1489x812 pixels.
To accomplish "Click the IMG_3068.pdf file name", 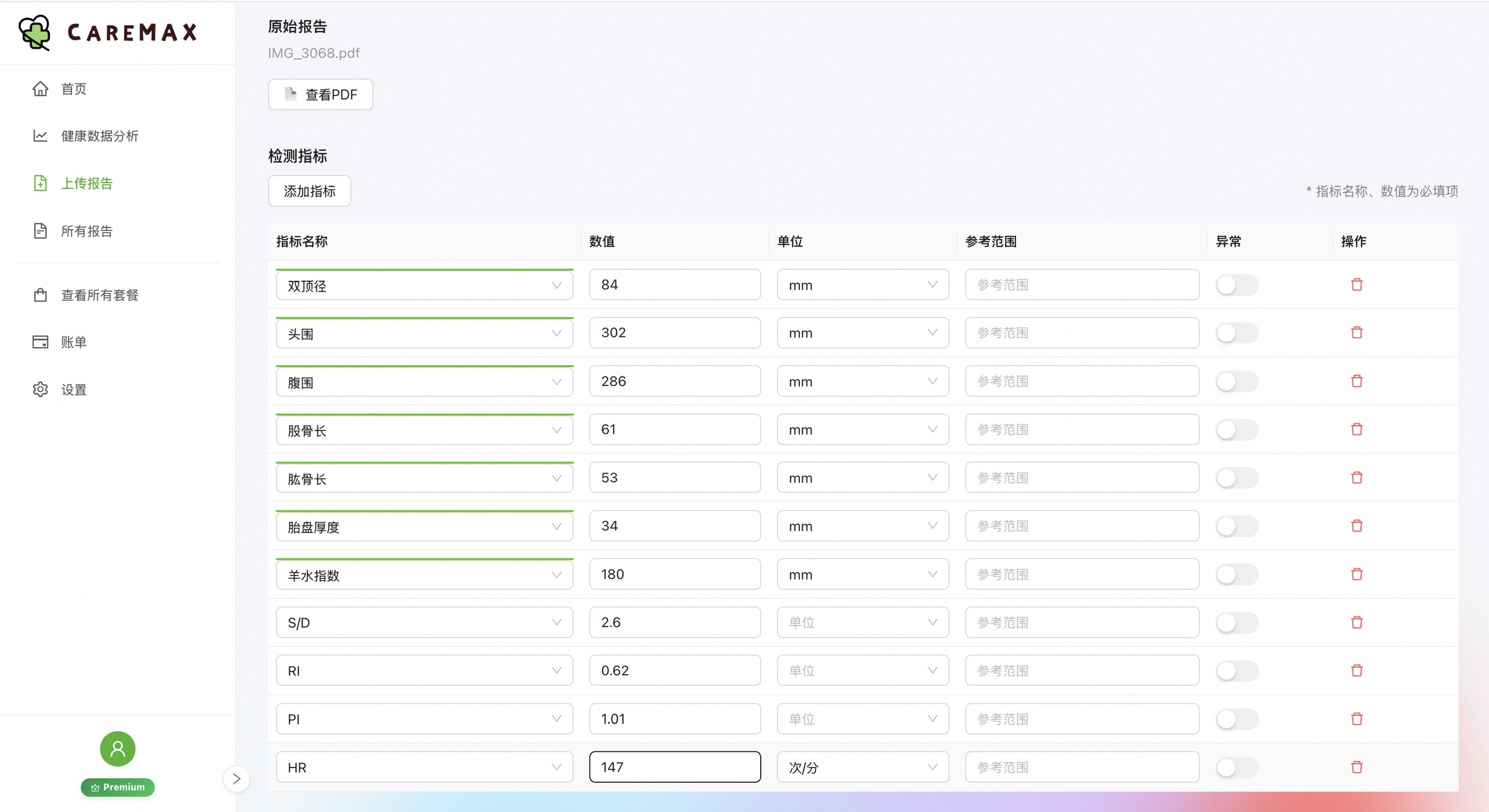I will [x=313, y=53].
